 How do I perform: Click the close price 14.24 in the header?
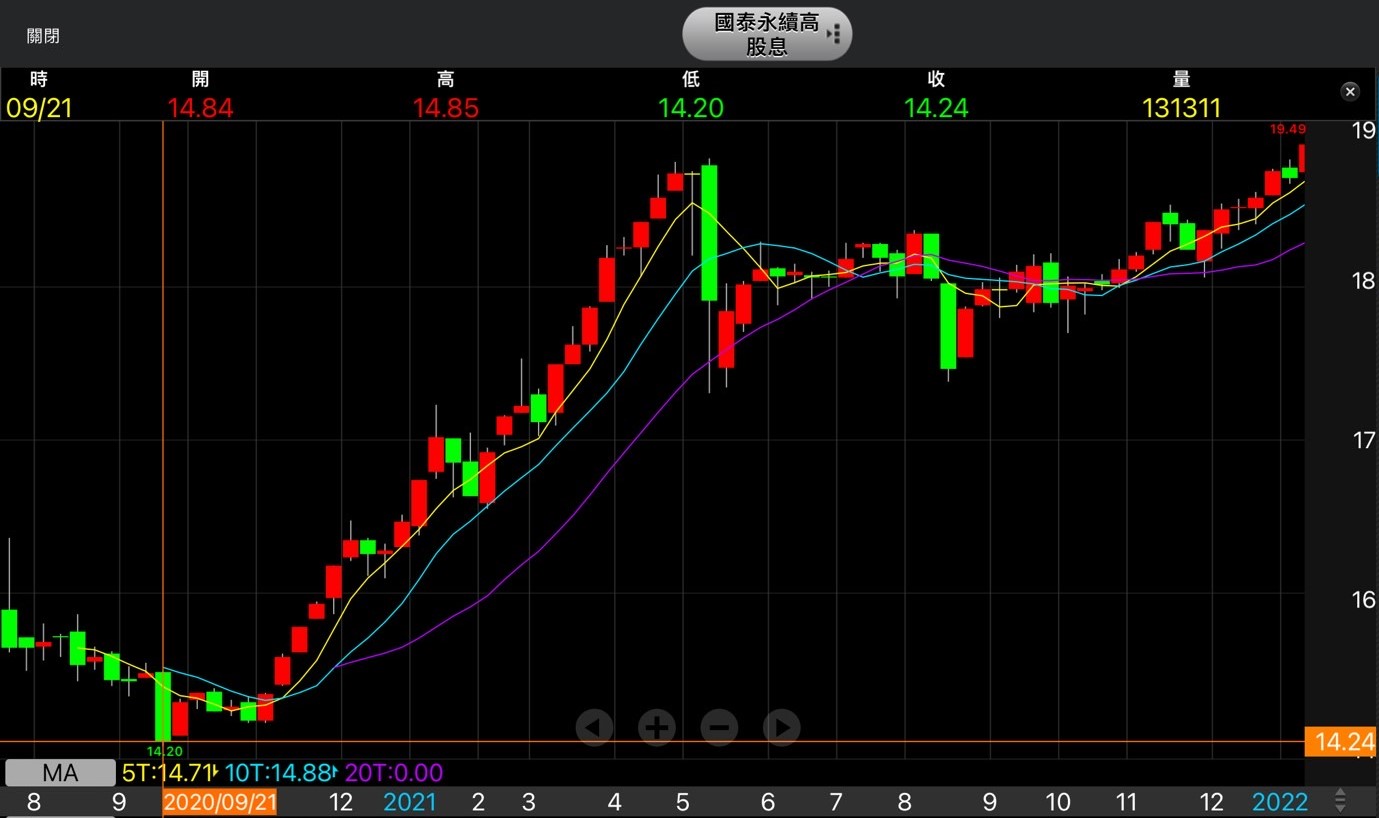point(936,108)
